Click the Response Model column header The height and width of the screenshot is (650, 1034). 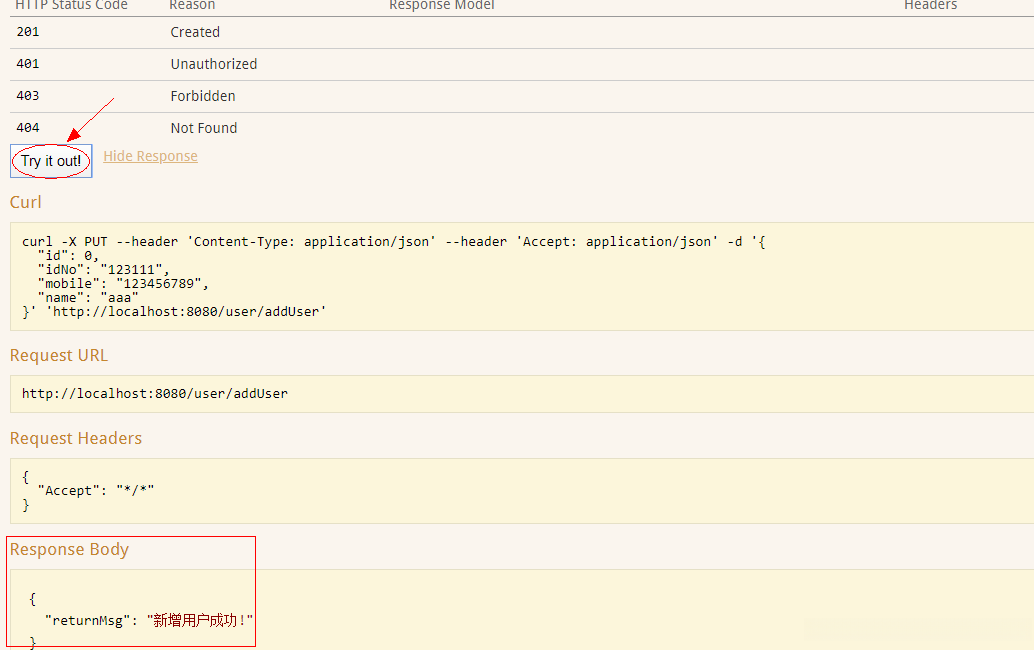pos(442,6)
